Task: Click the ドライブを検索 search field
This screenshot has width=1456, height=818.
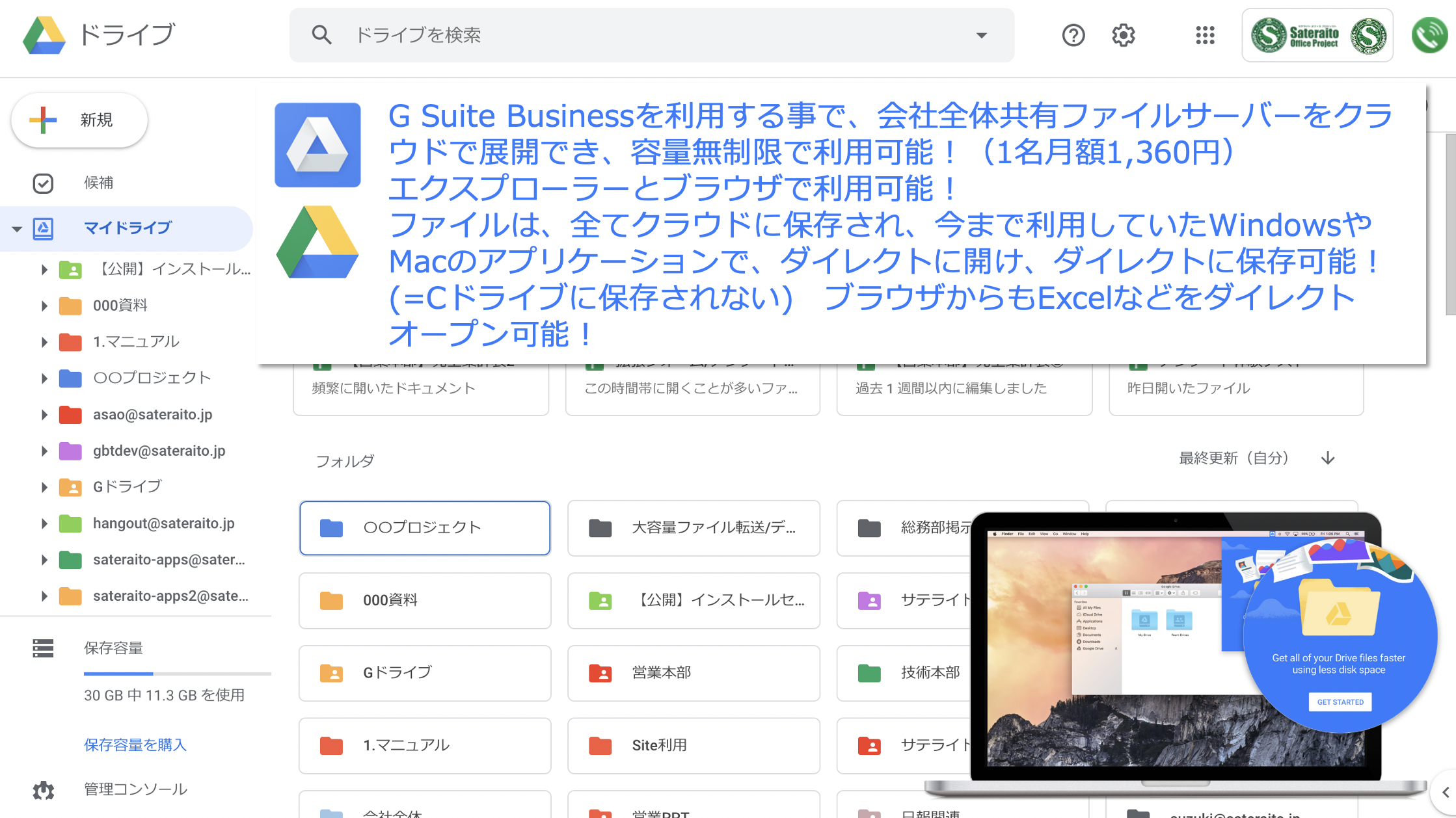Action: pos(651,35)
